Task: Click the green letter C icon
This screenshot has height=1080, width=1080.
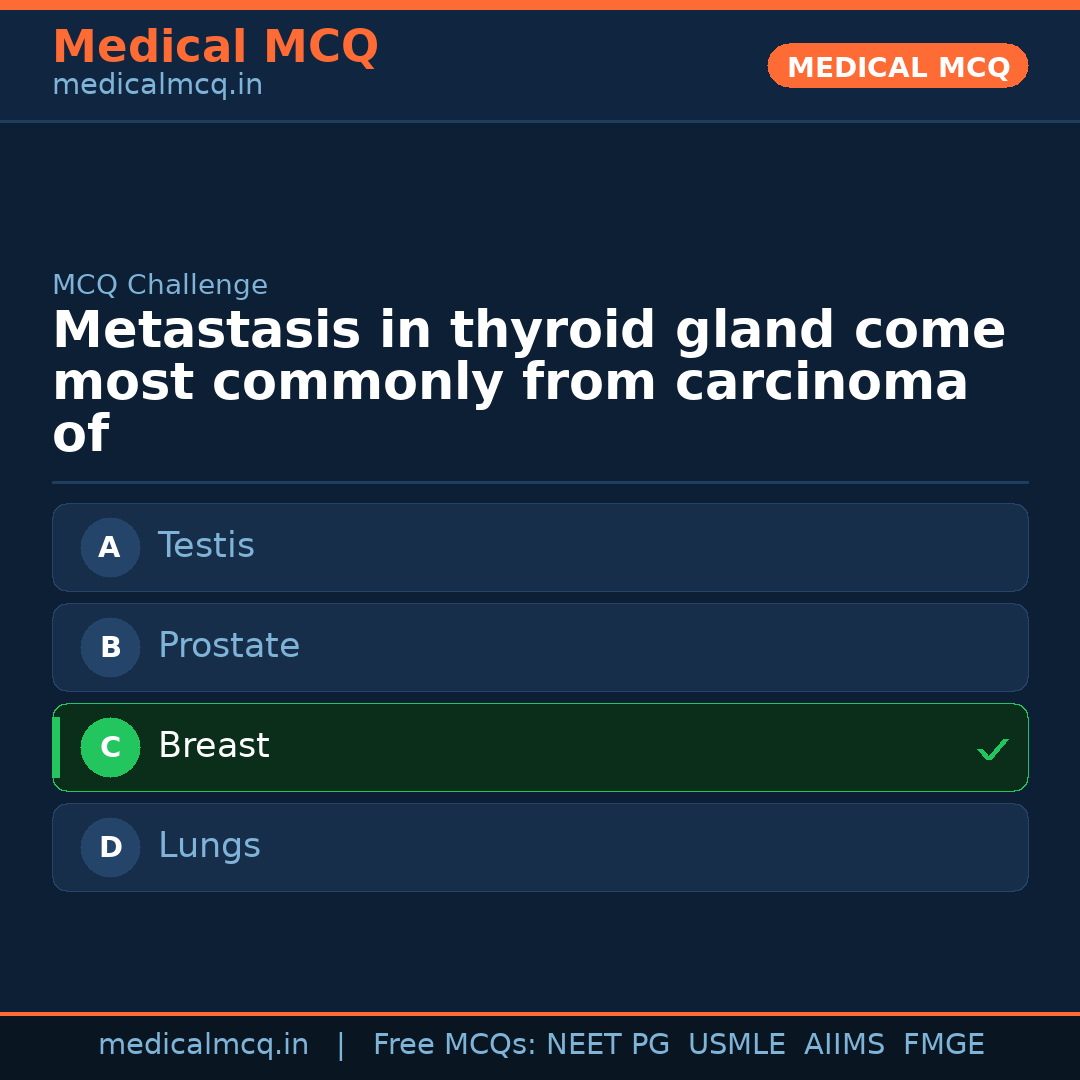Action: (110, 747)
